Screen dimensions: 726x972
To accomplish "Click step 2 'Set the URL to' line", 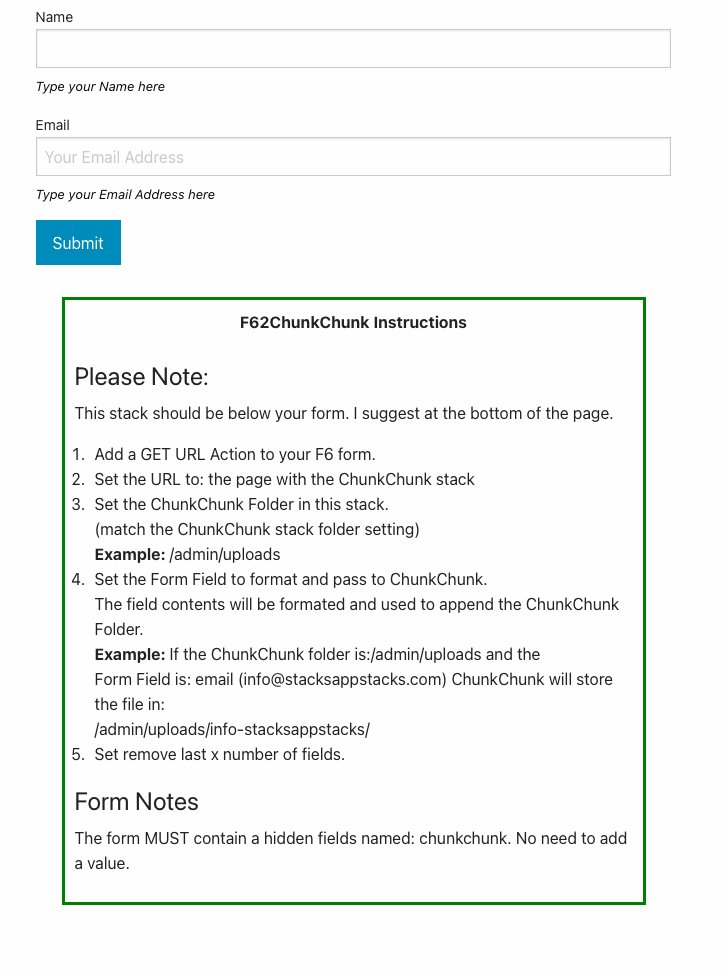I will (284, 479).
